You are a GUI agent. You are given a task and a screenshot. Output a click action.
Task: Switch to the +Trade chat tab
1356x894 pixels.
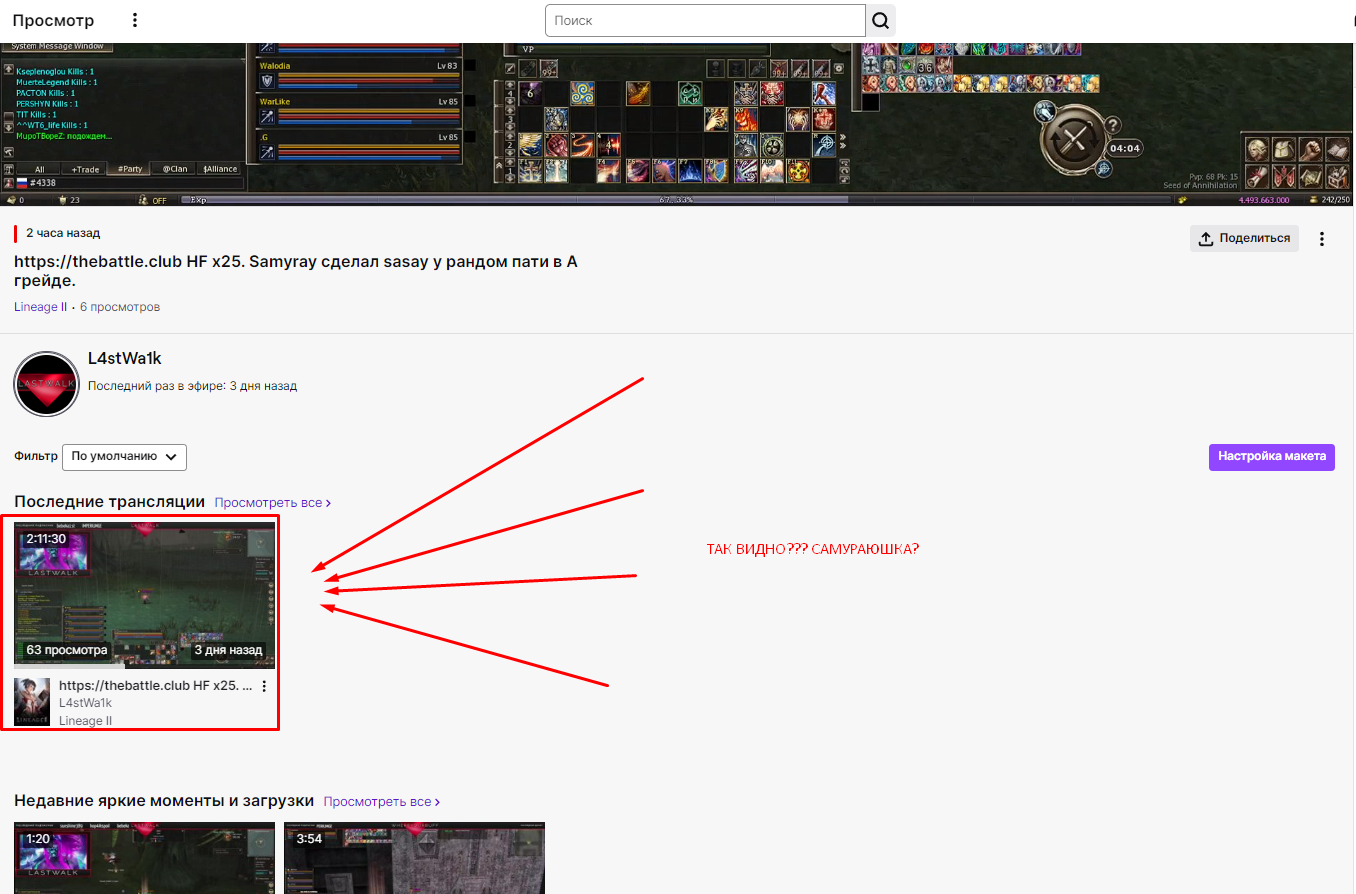point(85,169)
